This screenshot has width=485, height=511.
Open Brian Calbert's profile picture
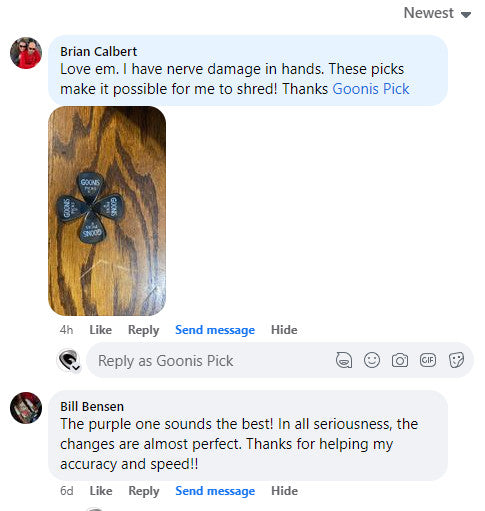point(26,53)
